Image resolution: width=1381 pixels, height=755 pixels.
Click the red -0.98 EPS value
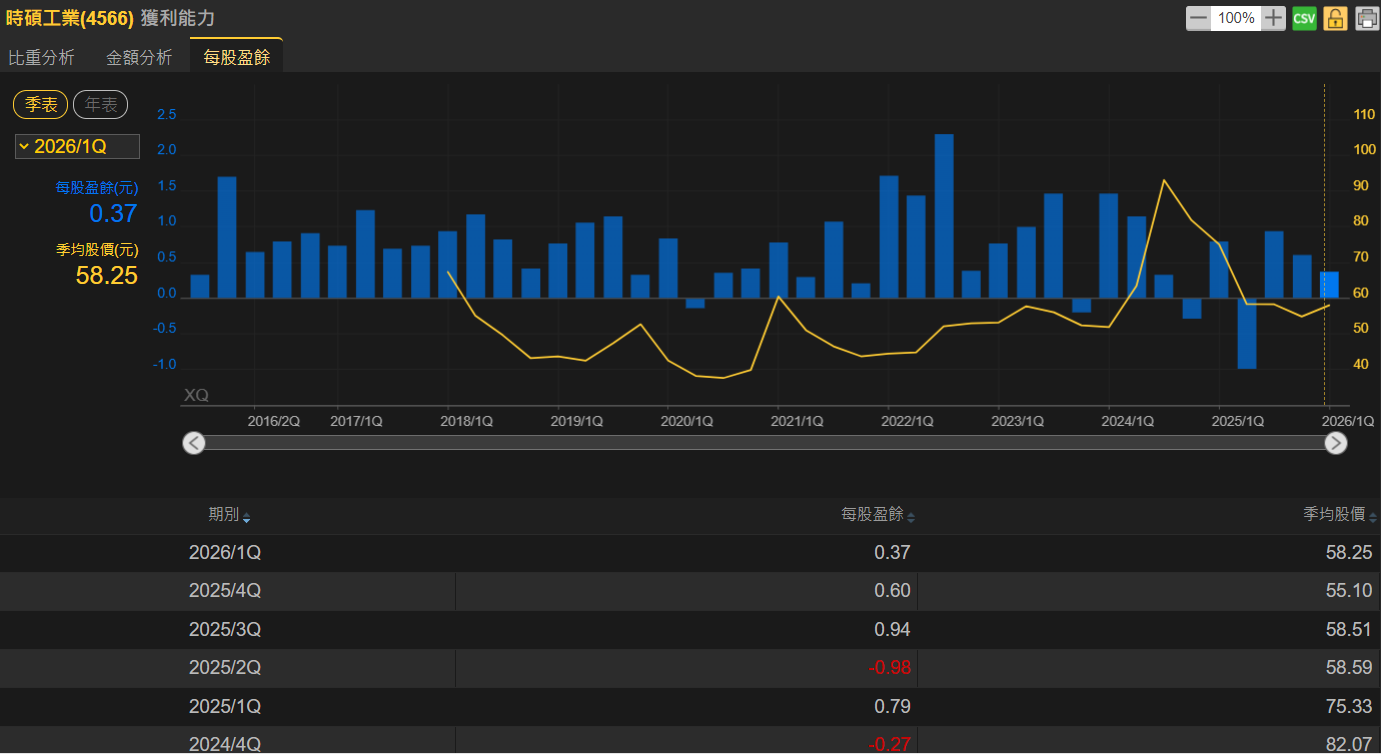pyautogui.click(x=888, y=668)
